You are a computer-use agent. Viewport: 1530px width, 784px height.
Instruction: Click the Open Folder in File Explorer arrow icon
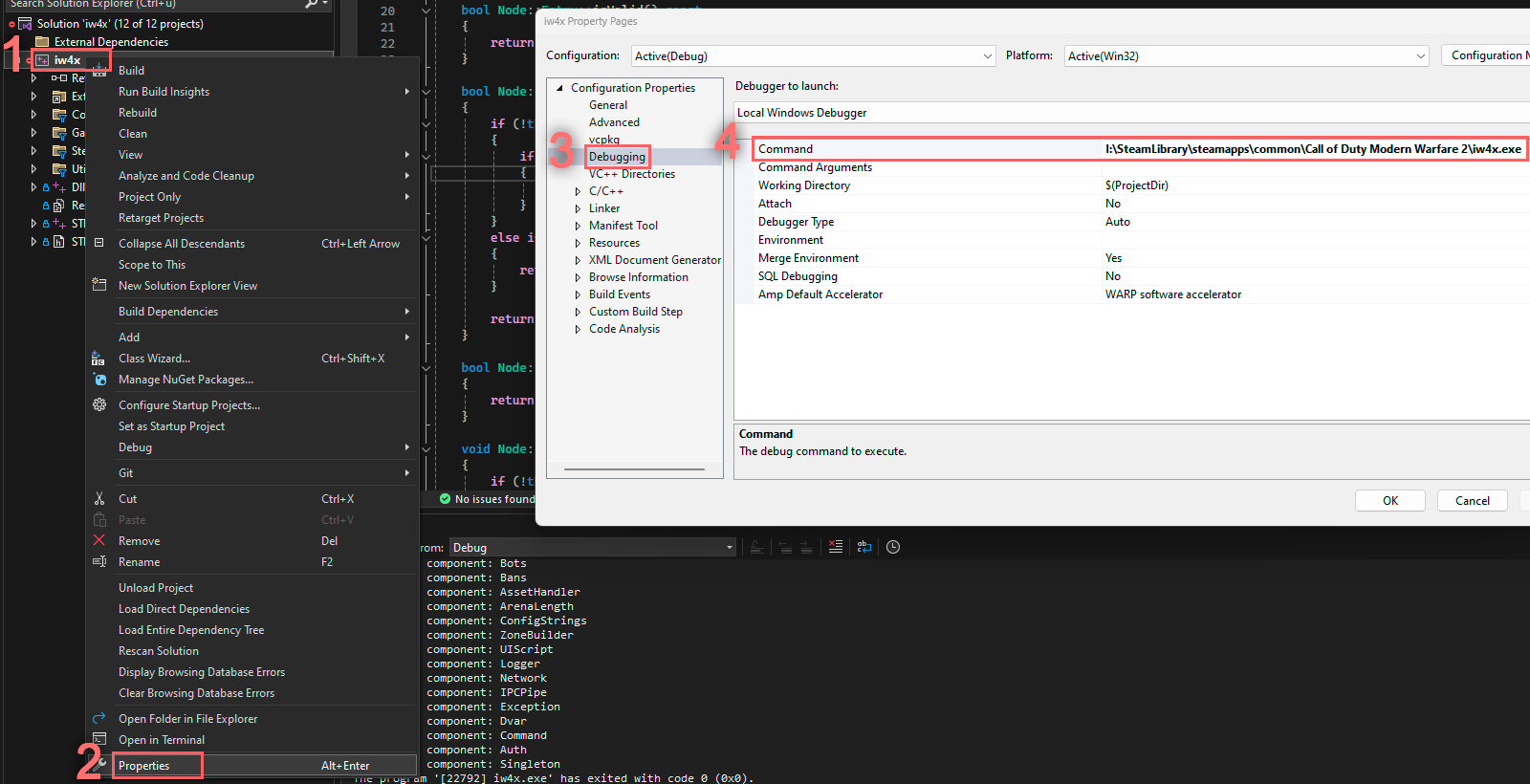(99, 718)
